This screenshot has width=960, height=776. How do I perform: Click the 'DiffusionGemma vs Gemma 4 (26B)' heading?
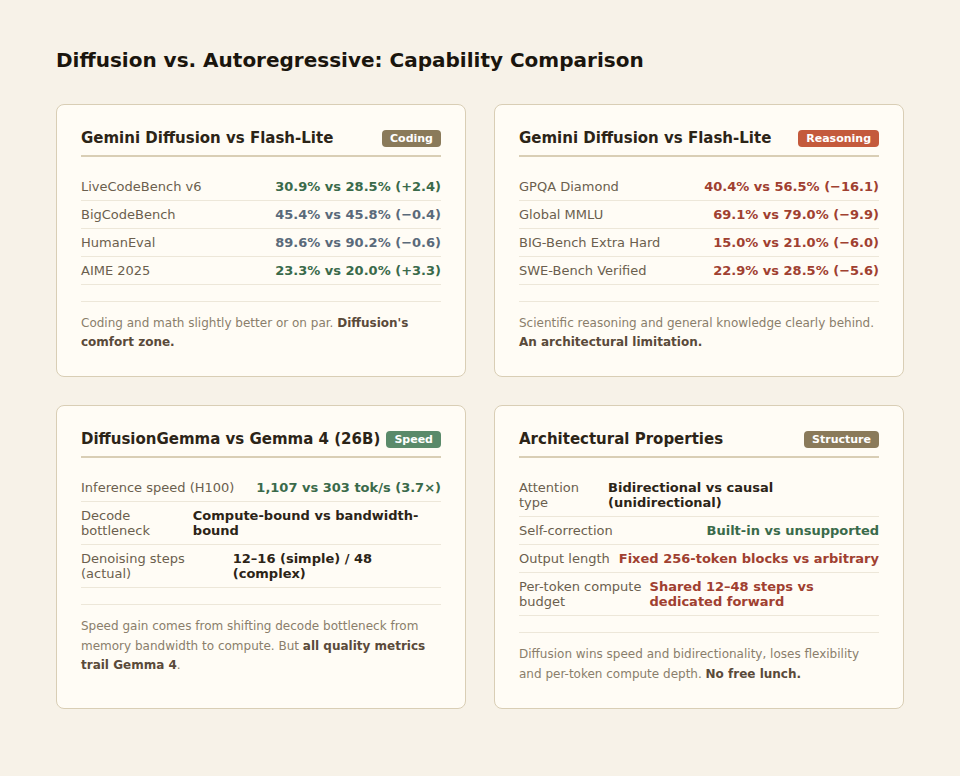[x=230, y=439]
